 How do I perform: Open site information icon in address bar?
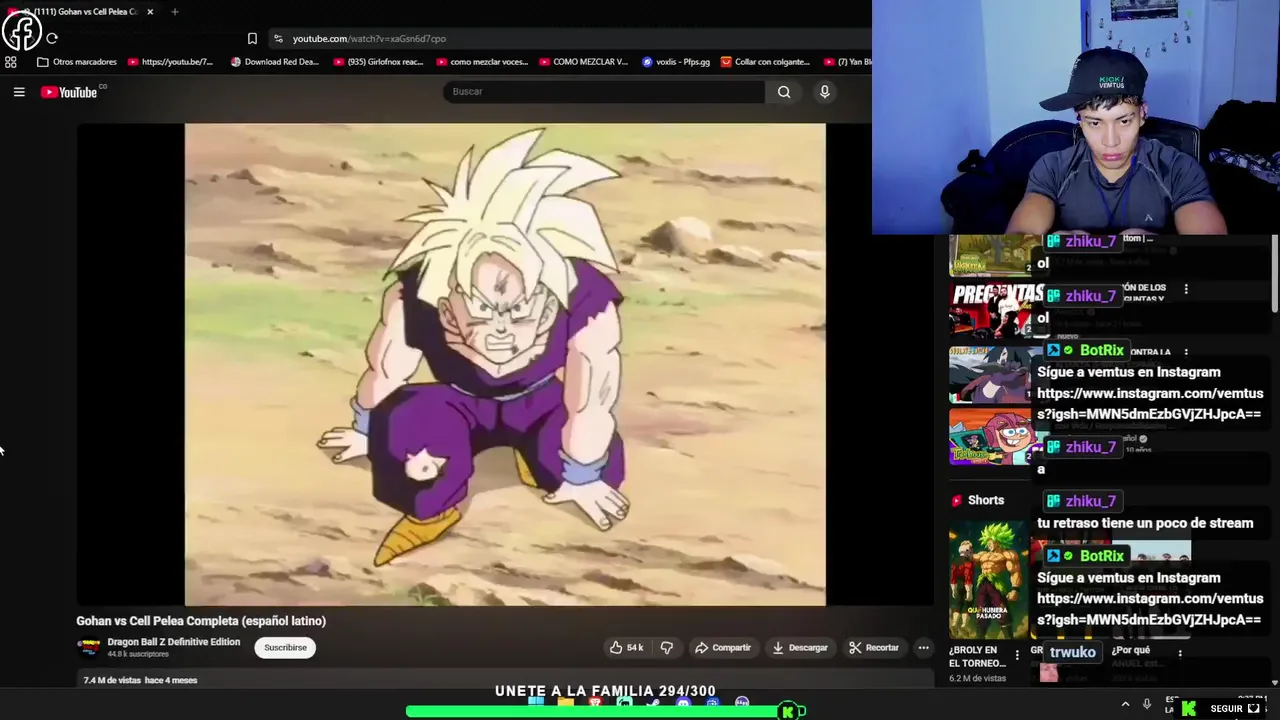coord(278,38)
